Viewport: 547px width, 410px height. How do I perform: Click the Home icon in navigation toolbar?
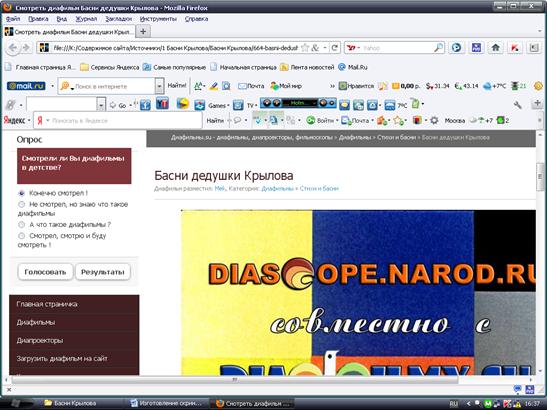tap(495, 48)
